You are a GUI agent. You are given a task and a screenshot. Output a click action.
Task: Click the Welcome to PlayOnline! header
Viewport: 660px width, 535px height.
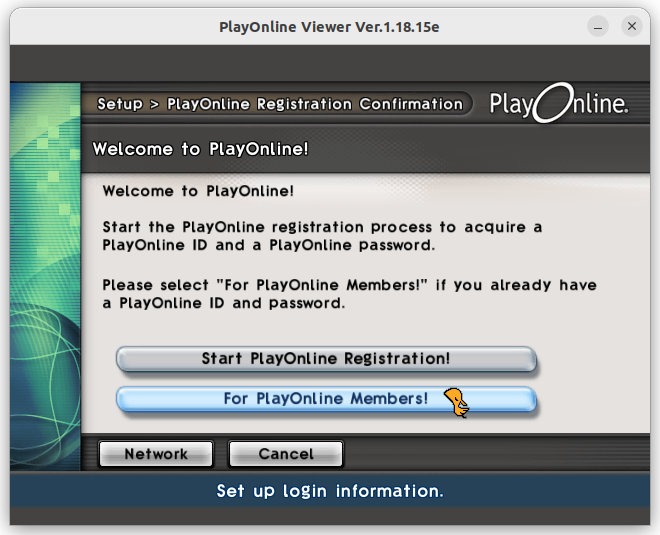[x=200, y=149]
